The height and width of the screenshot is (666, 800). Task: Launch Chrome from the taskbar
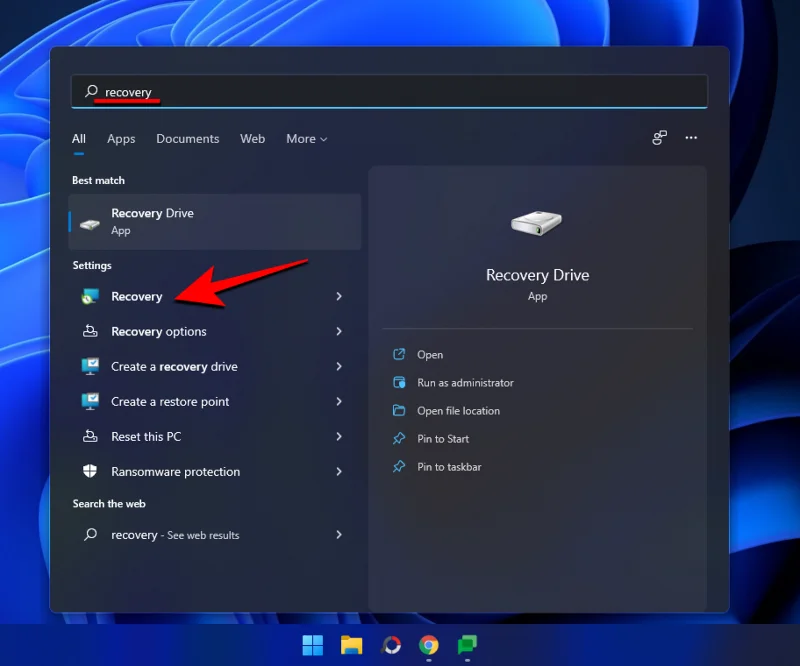click(x=430, y=644)
